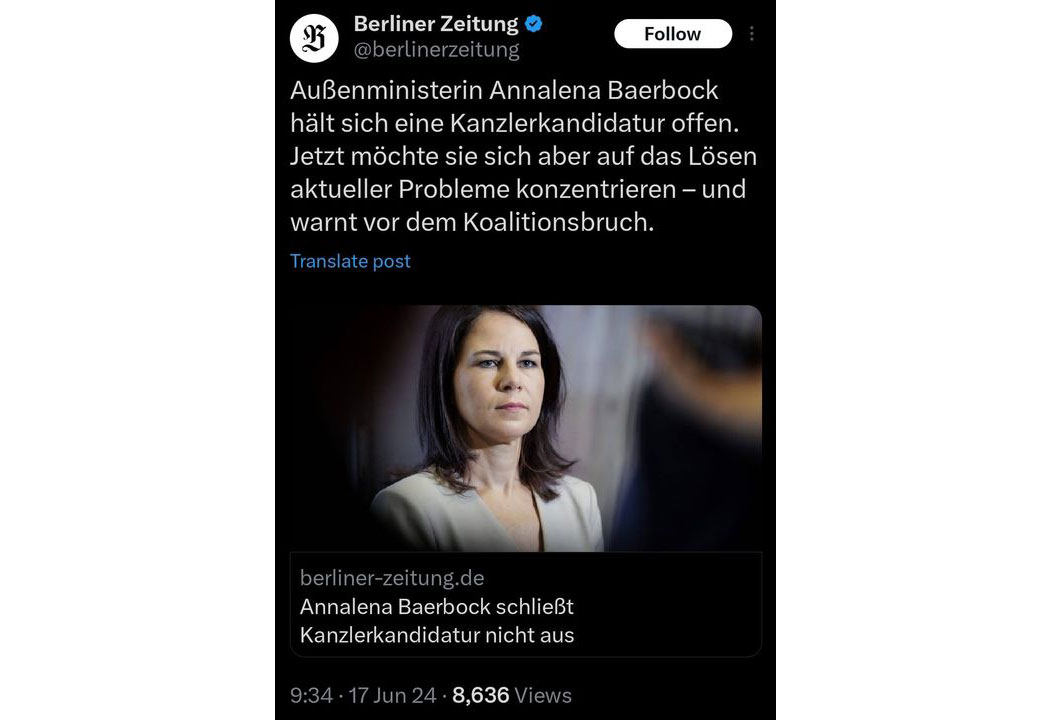Image resolution: width=1050 pixels, height=720 pixels.
Task: Follow the Berliner Zeitung account
Action: click(672, 33)
